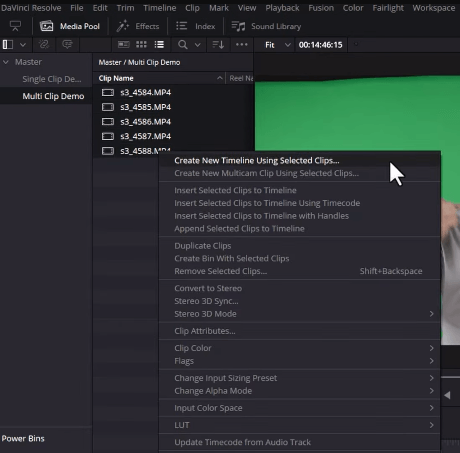Click the media pool search magnifier
This screenshot has height=453, width=460.
click(x=183, y=45)
